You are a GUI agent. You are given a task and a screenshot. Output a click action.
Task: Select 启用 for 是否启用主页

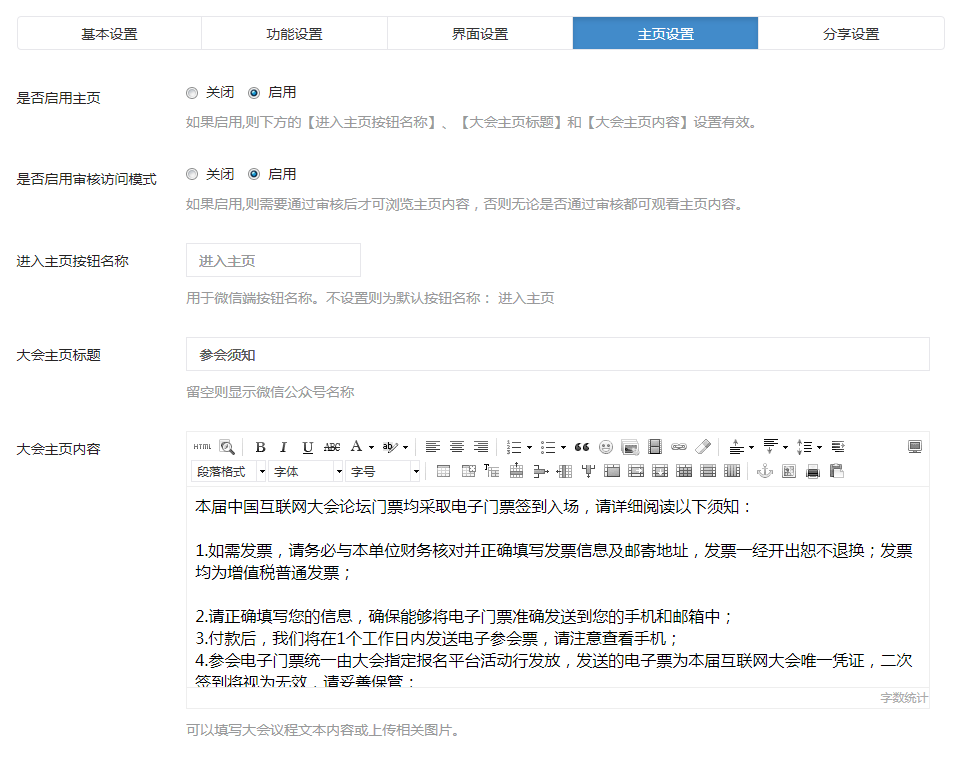click(254, 93)
